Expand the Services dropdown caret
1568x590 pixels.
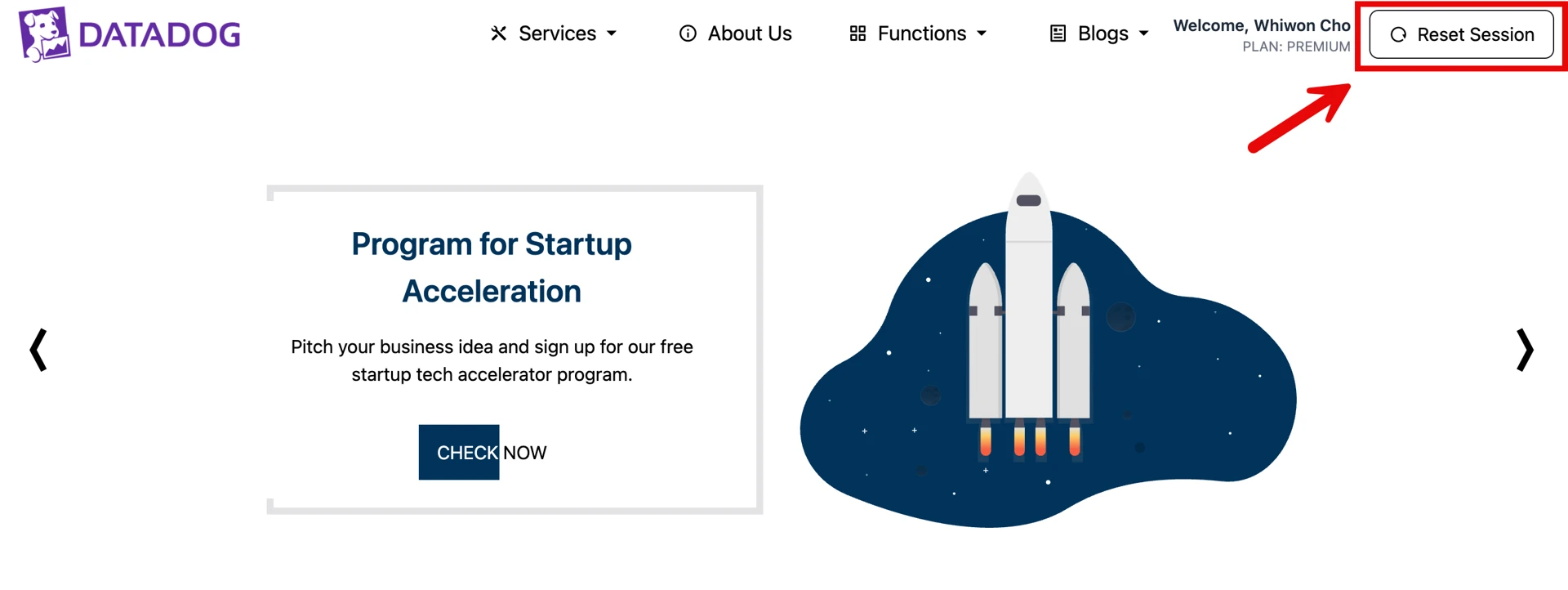pyautogui.click(x=612, y=34)
